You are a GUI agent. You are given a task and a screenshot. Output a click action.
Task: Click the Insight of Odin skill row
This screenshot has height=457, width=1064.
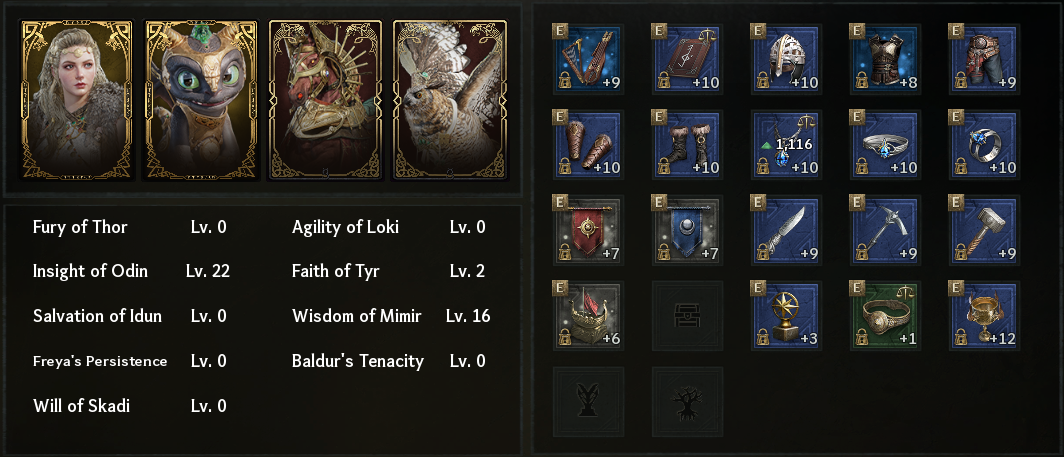click(x=132, y=271)
